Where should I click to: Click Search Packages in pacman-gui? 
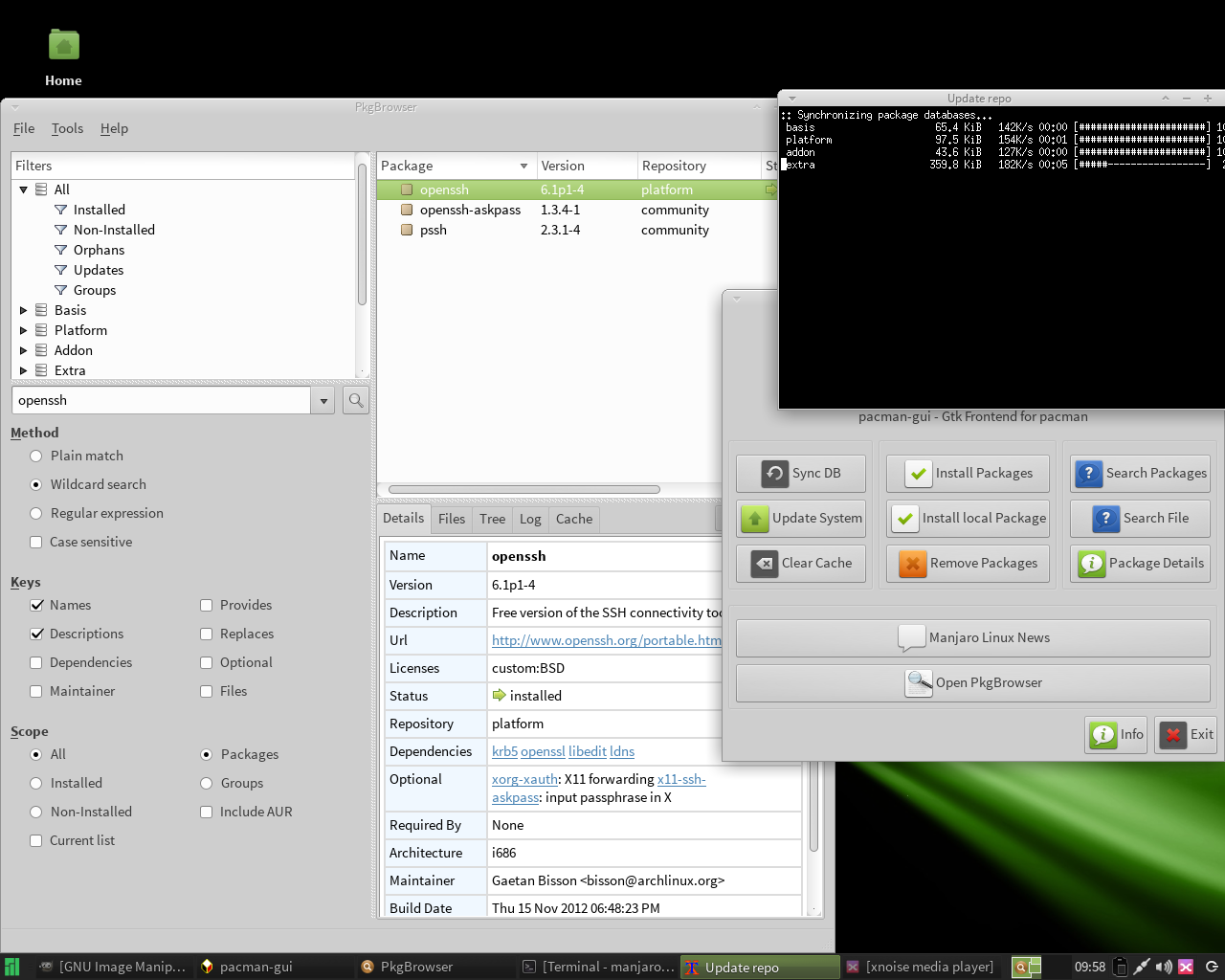1141,473
